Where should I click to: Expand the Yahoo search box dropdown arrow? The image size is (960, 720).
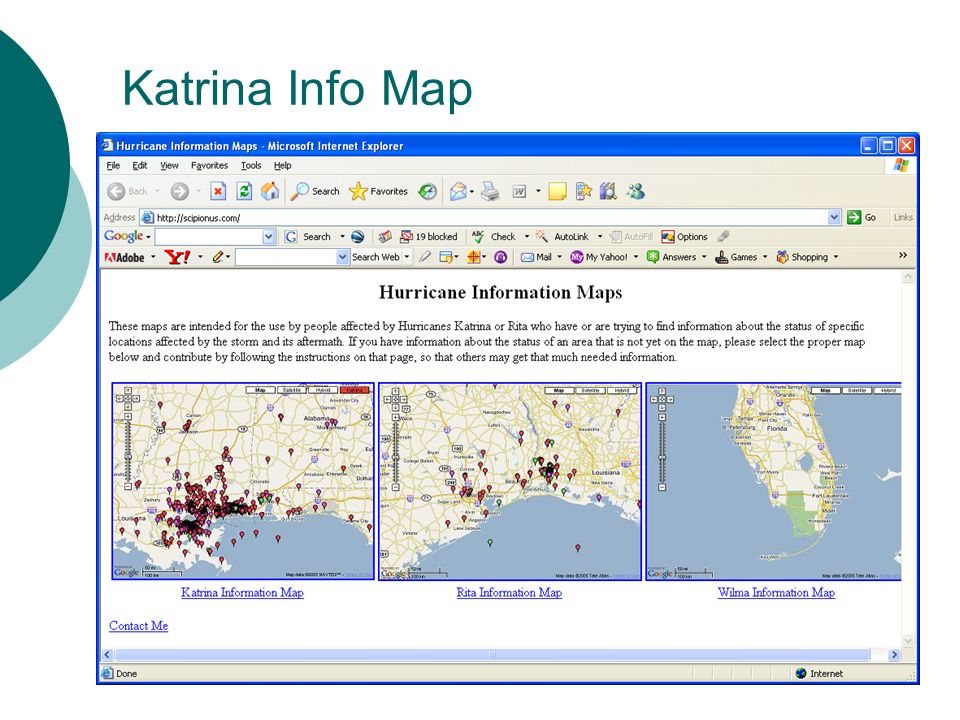(342, 257)
